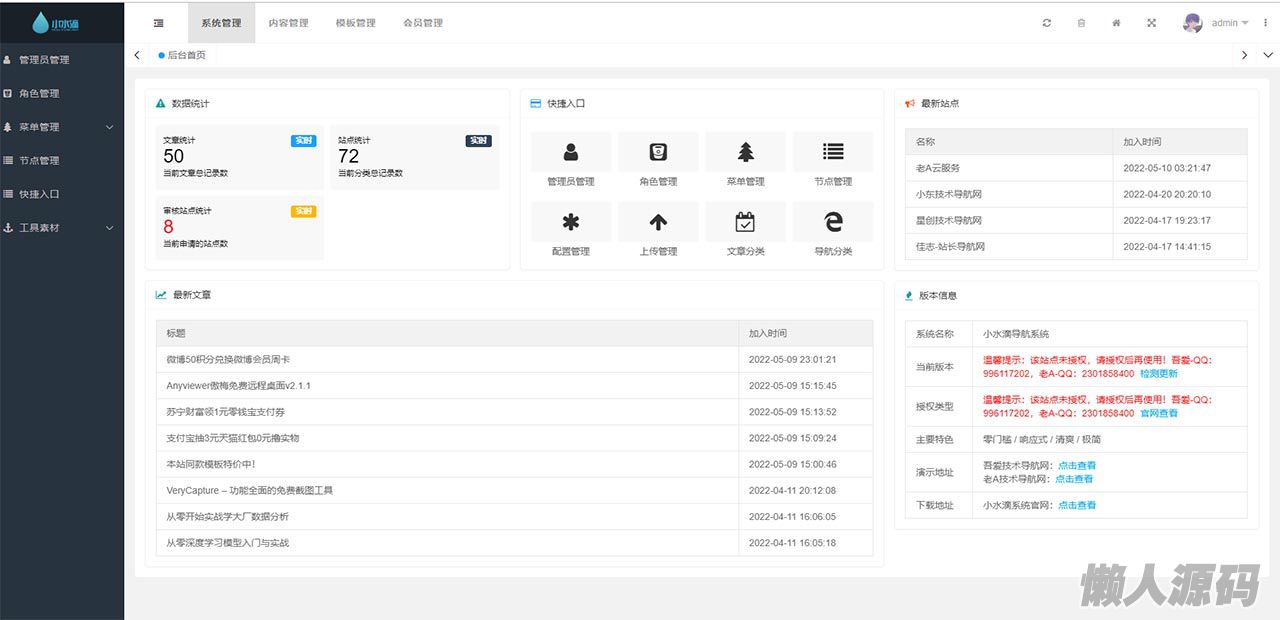The width and height of the screenshot is (1280, 620).
Task: Open 文章分类 calendar icon shortcut
Action: 746,222
